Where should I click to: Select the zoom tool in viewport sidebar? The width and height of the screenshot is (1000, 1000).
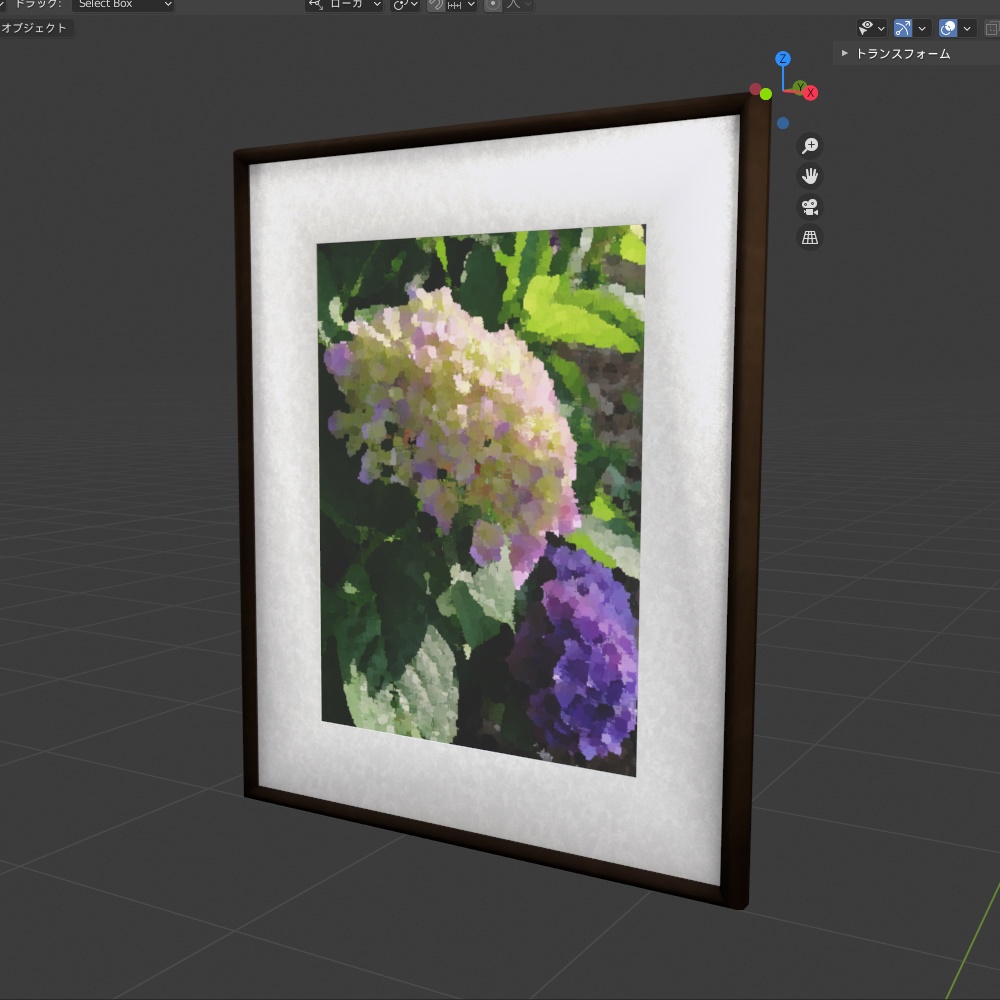[810, 145]
